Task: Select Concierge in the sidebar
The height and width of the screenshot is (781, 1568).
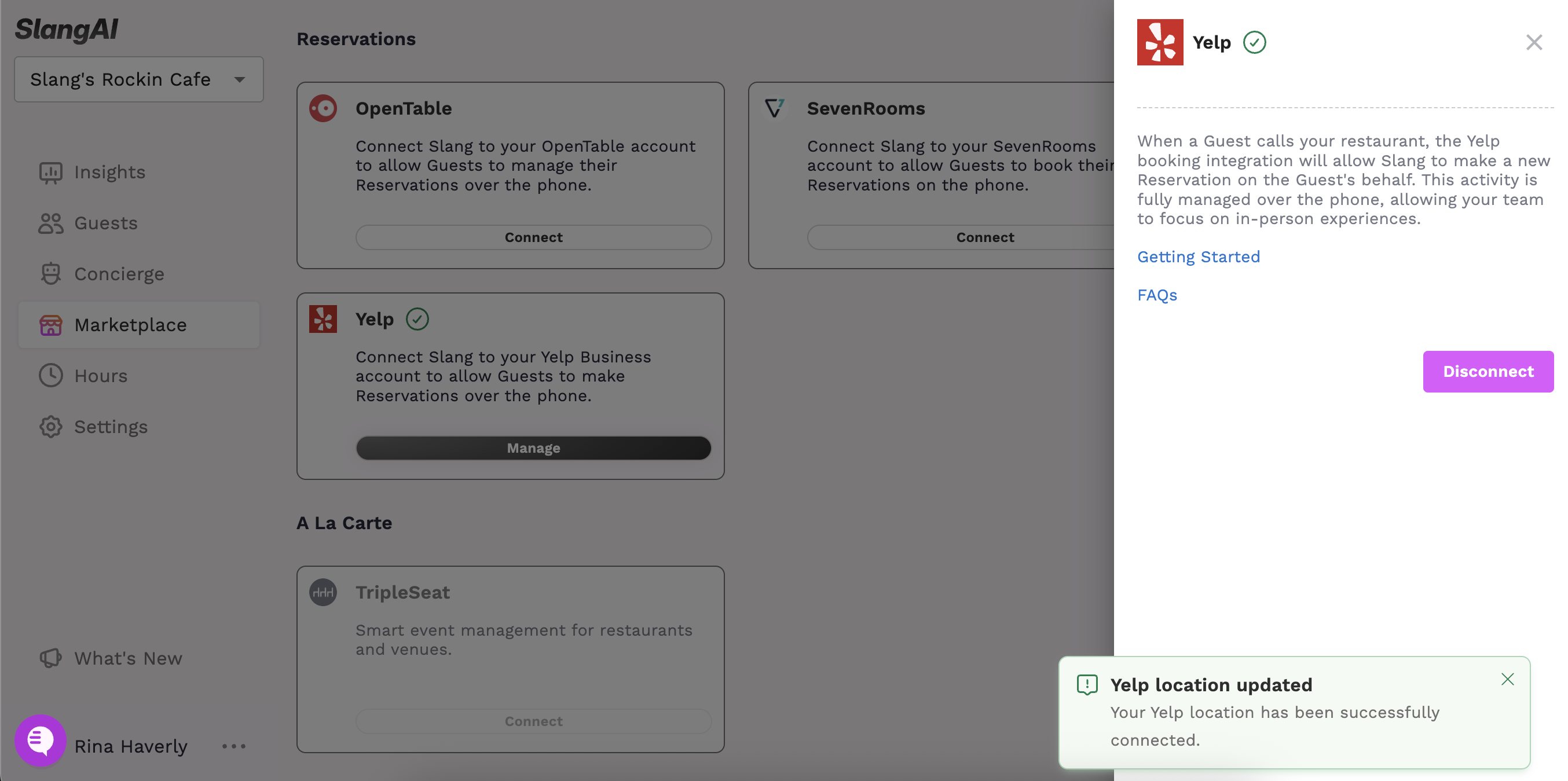Action: [139, 274]
